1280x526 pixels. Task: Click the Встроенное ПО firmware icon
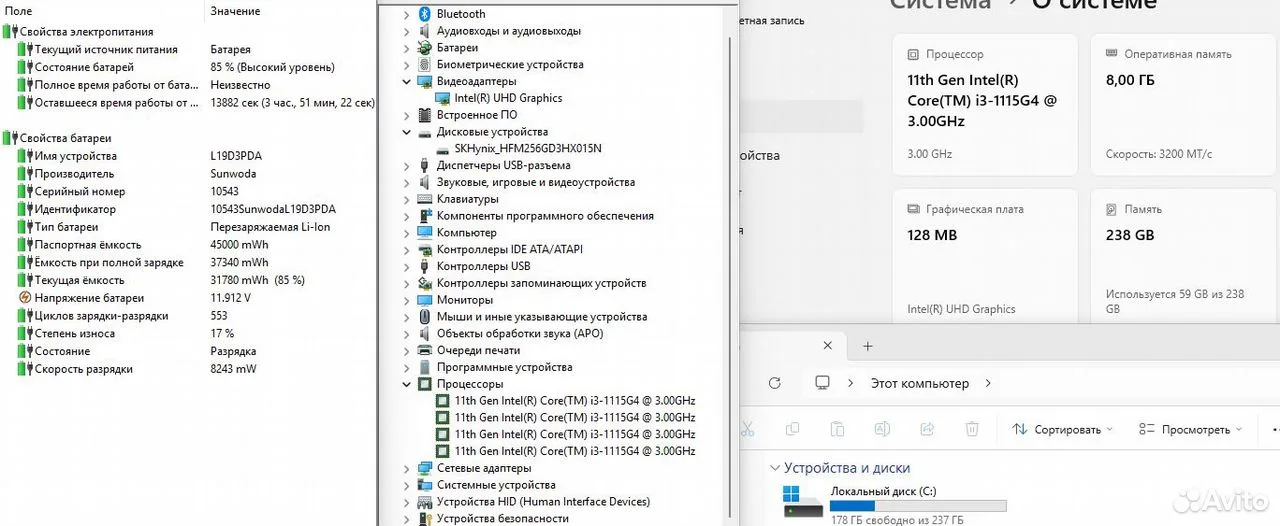pyautogui.click(x=424, y=115)
